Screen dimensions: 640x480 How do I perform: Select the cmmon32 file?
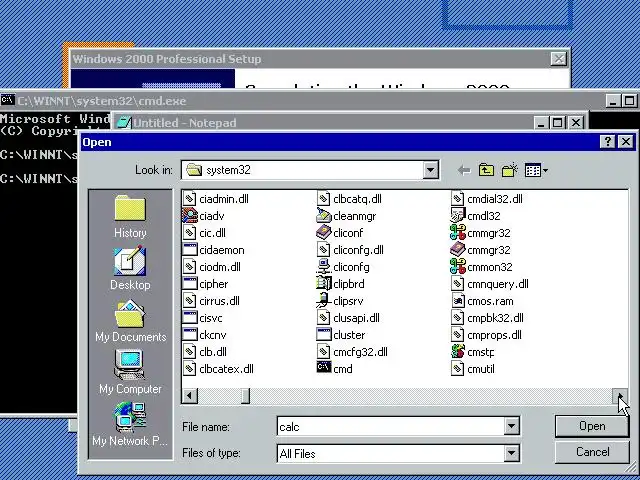click(481, 267)
